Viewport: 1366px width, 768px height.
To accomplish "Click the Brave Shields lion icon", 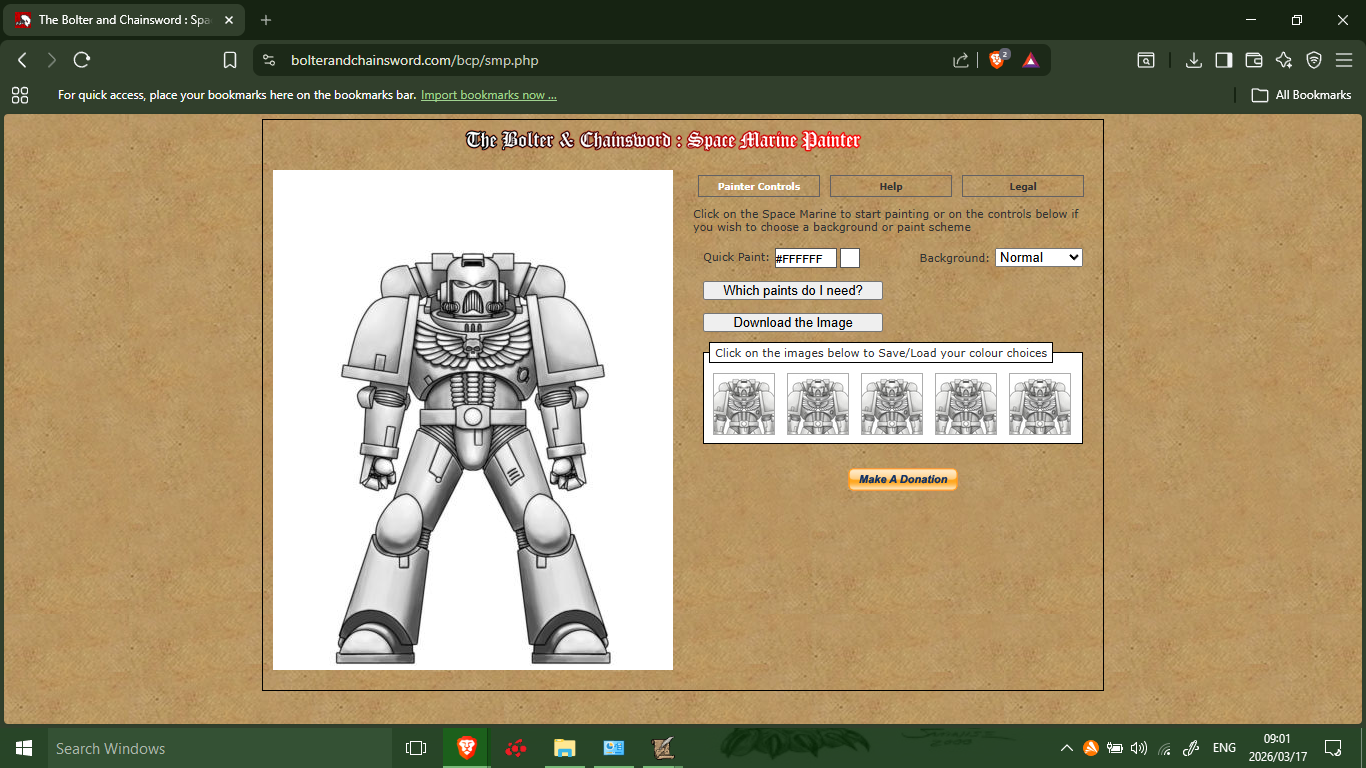I will (997, 60).
